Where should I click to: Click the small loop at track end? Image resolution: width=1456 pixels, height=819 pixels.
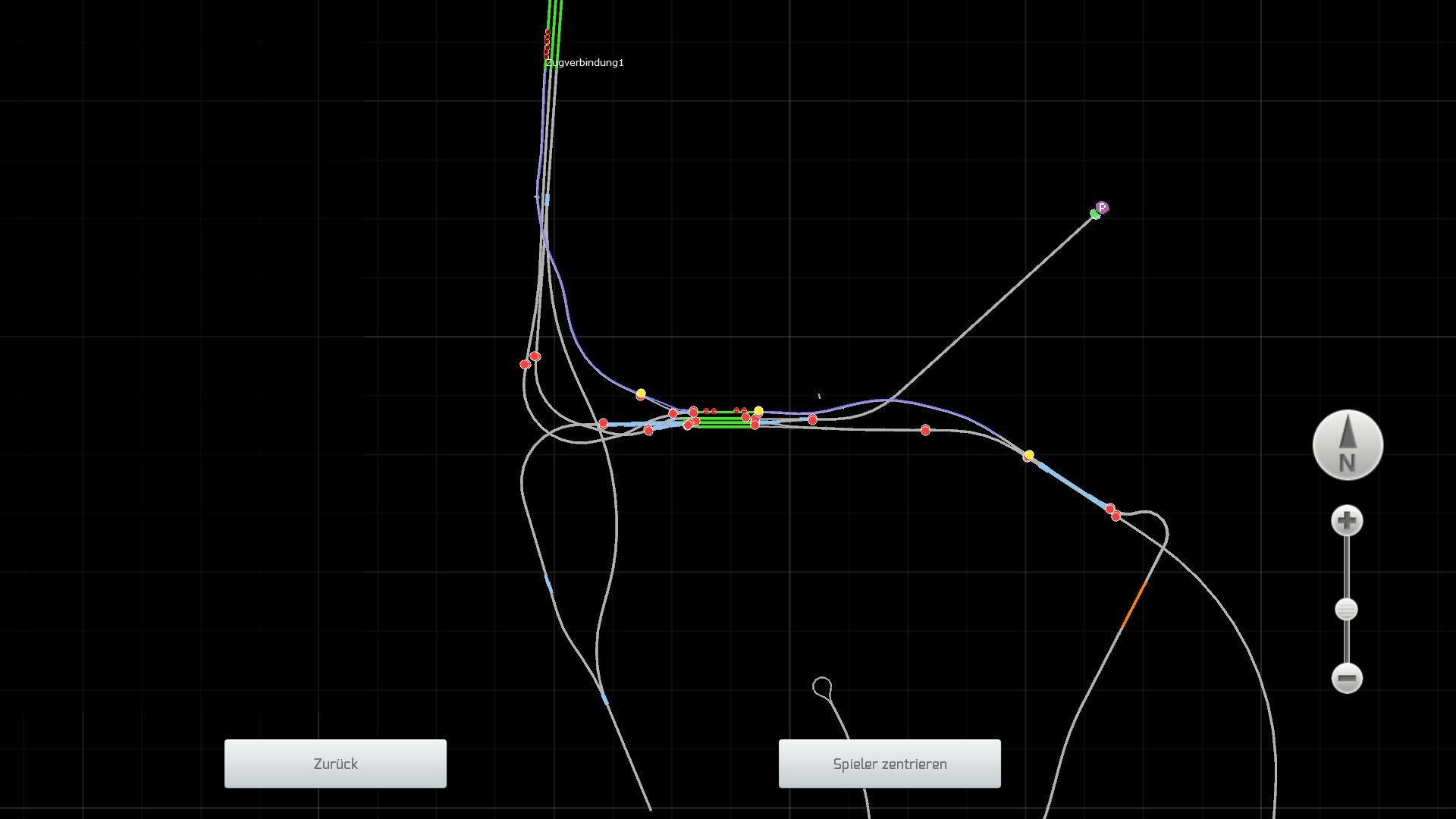coord(822,687)
